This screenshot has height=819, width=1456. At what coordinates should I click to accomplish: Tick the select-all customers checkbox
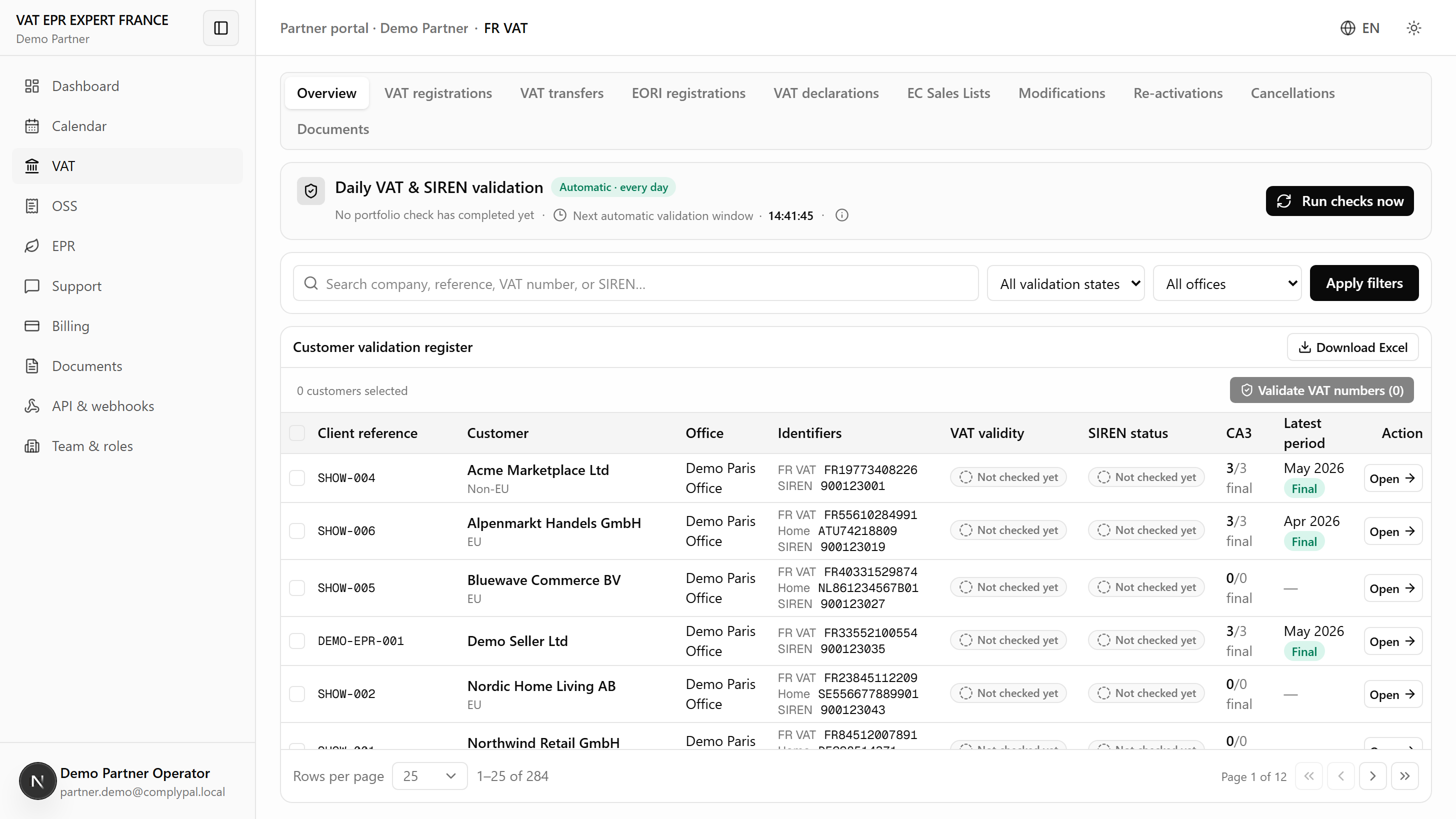point(296,433)
